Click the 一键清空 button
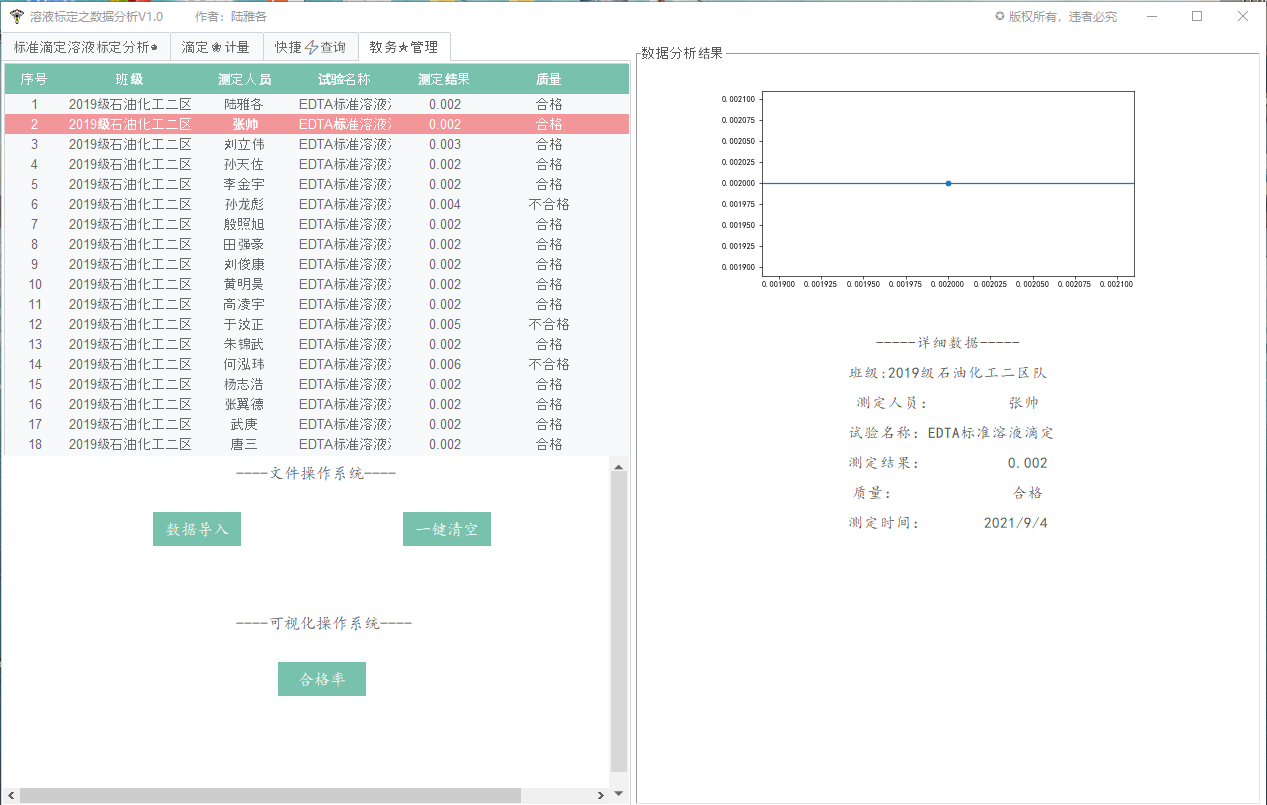Viewport: 1267px width, 805px height. point(446,529)
